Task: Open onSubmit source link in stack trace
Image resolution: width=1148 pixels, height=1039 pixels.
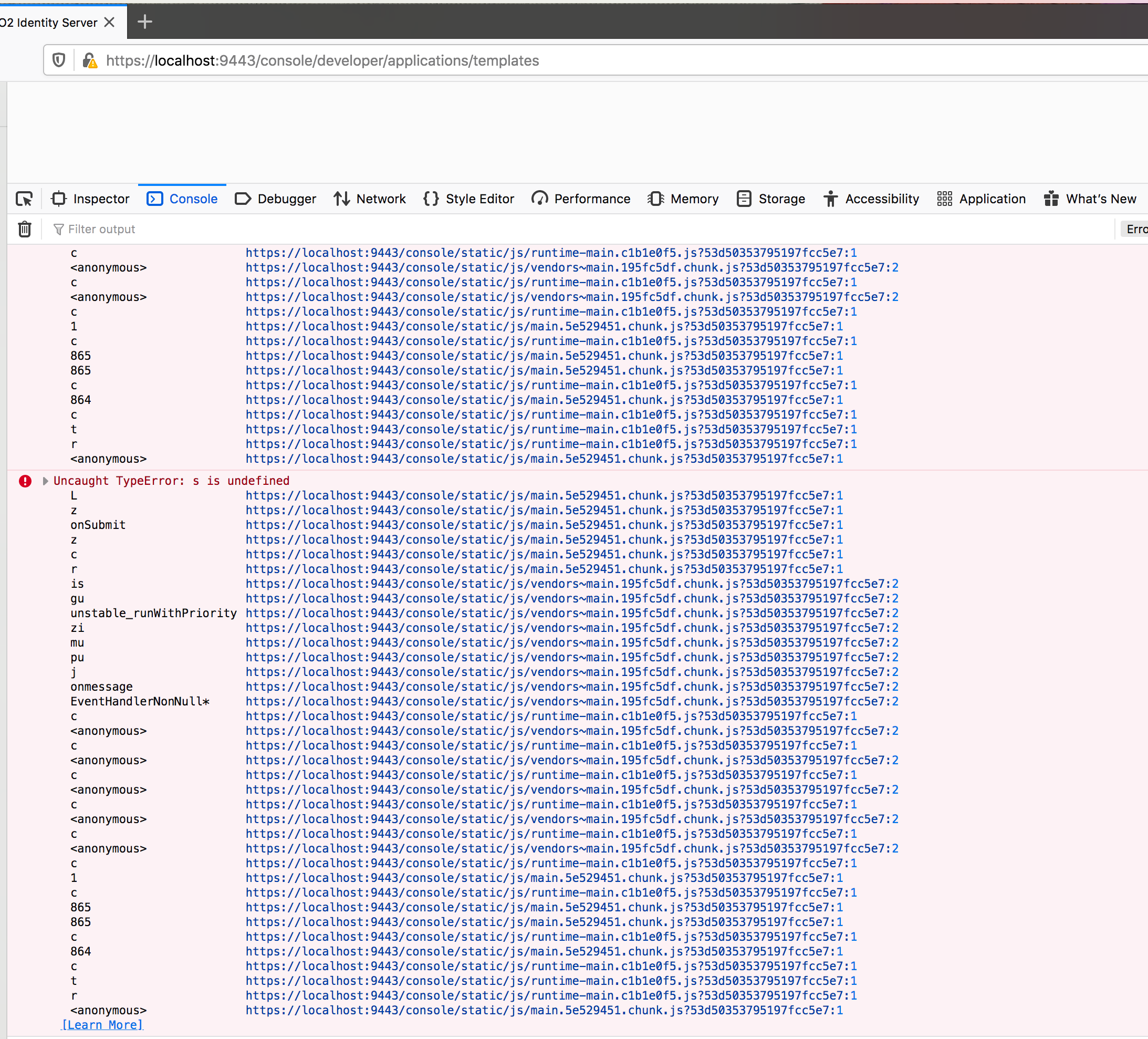Action: point(544,525)
